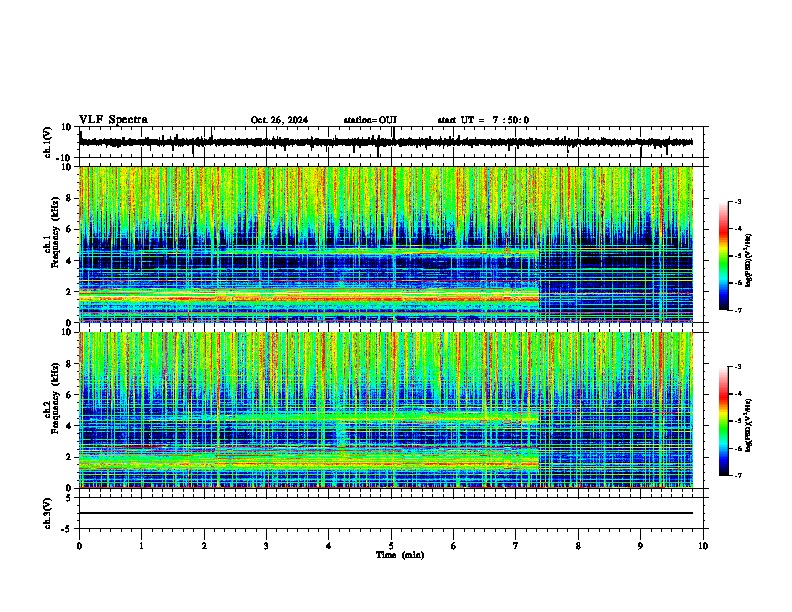Click the "start UT = 7:50:0" text
The image size is (792, 612).
point(483,120)
